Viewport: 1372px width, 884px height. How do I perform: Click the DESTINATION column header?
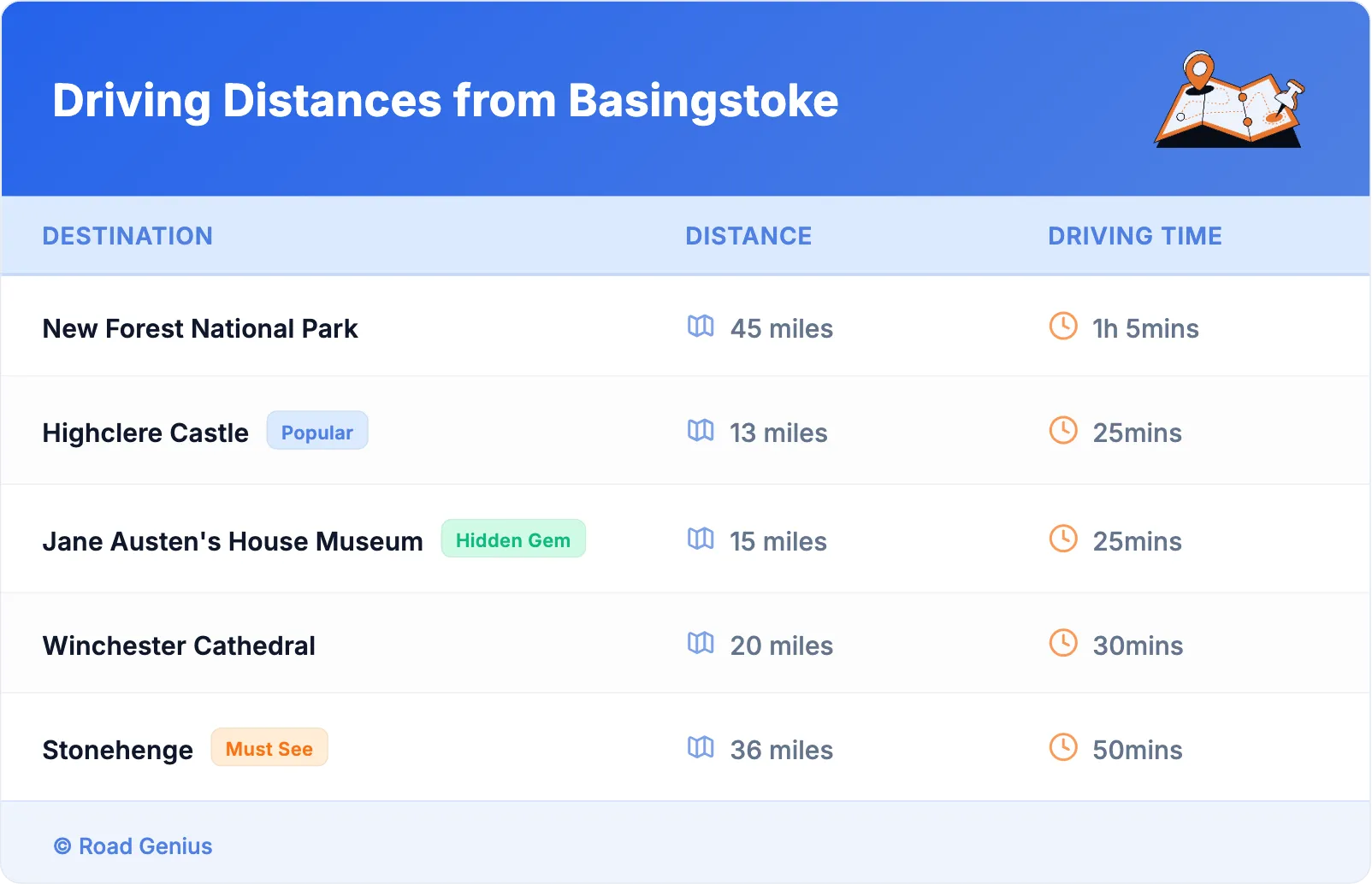pyautogui.click(x=127, y=236)
